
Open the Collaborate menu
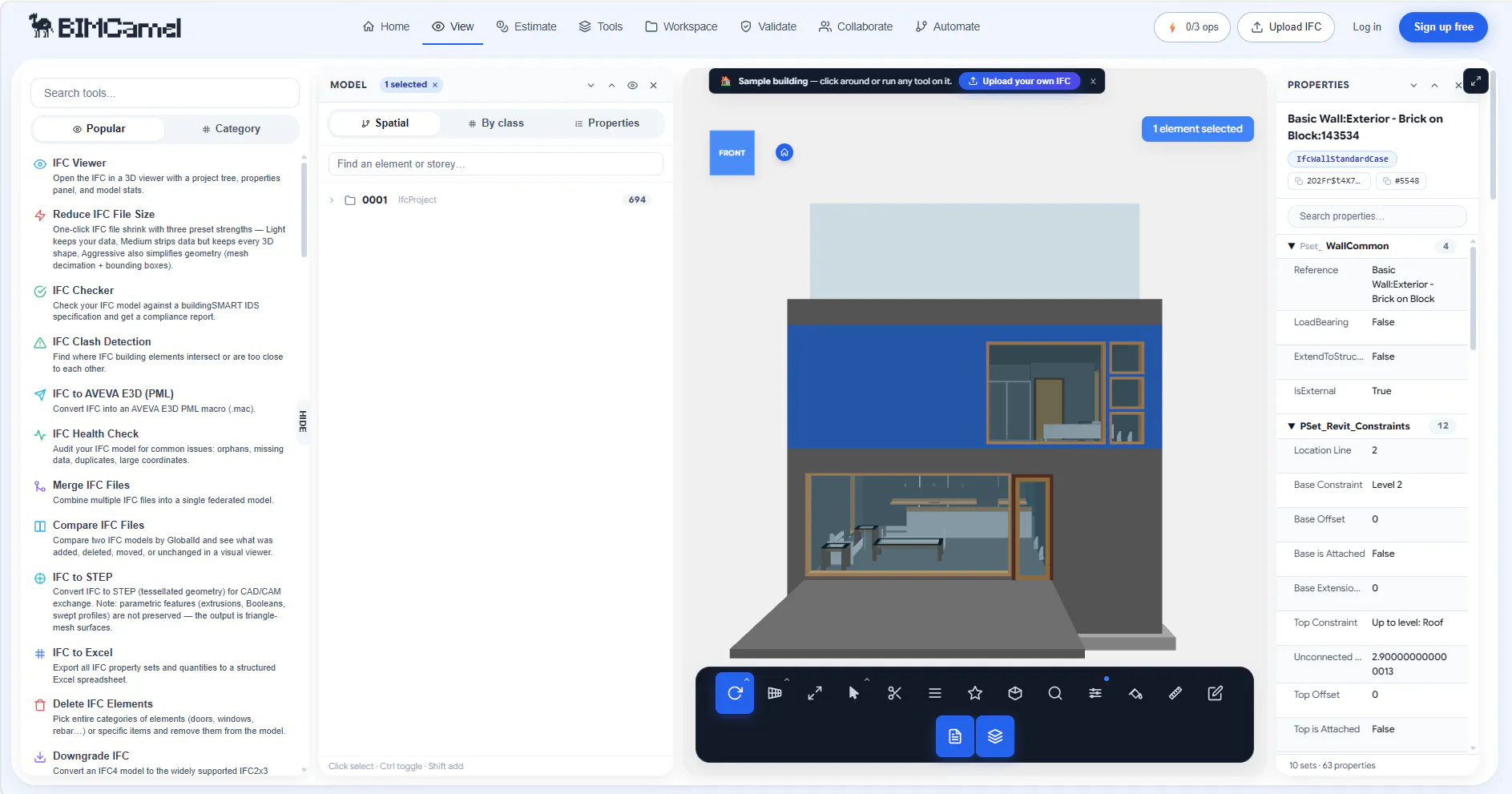click(856, 26)
